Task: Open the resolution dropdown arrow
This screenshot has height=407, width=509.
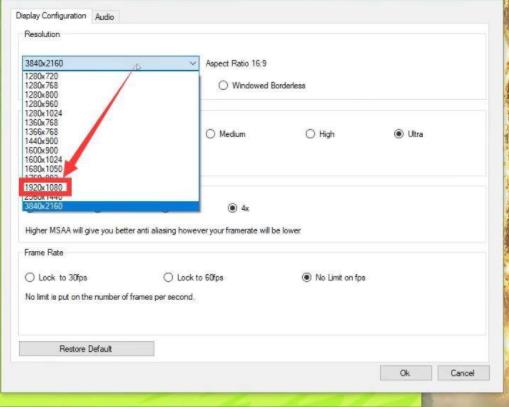Action: pos(193,63)
